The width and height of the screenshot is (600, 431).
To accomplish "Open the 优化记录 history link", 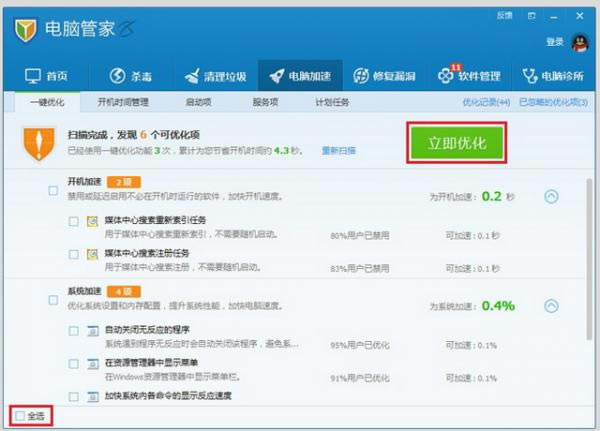I will (x=485, y=102).
